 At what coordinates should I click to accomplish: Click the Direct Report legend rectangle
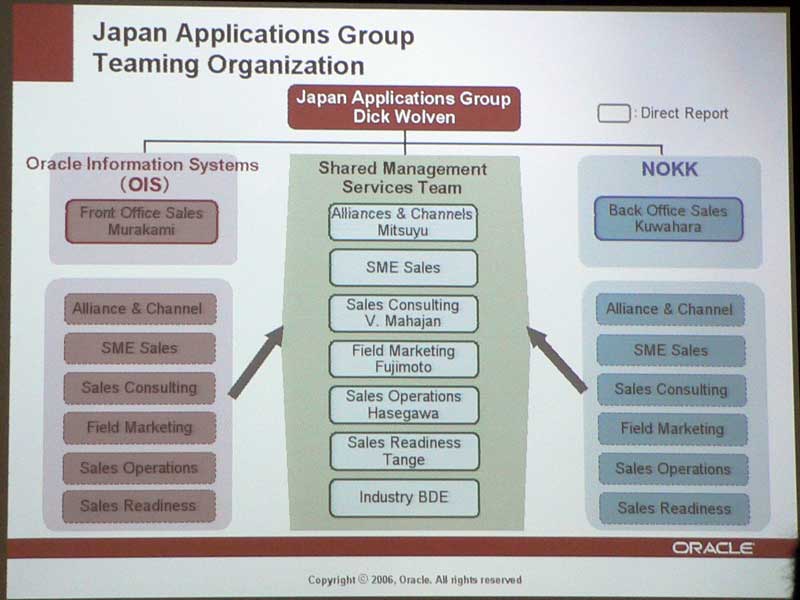point(614,113)
